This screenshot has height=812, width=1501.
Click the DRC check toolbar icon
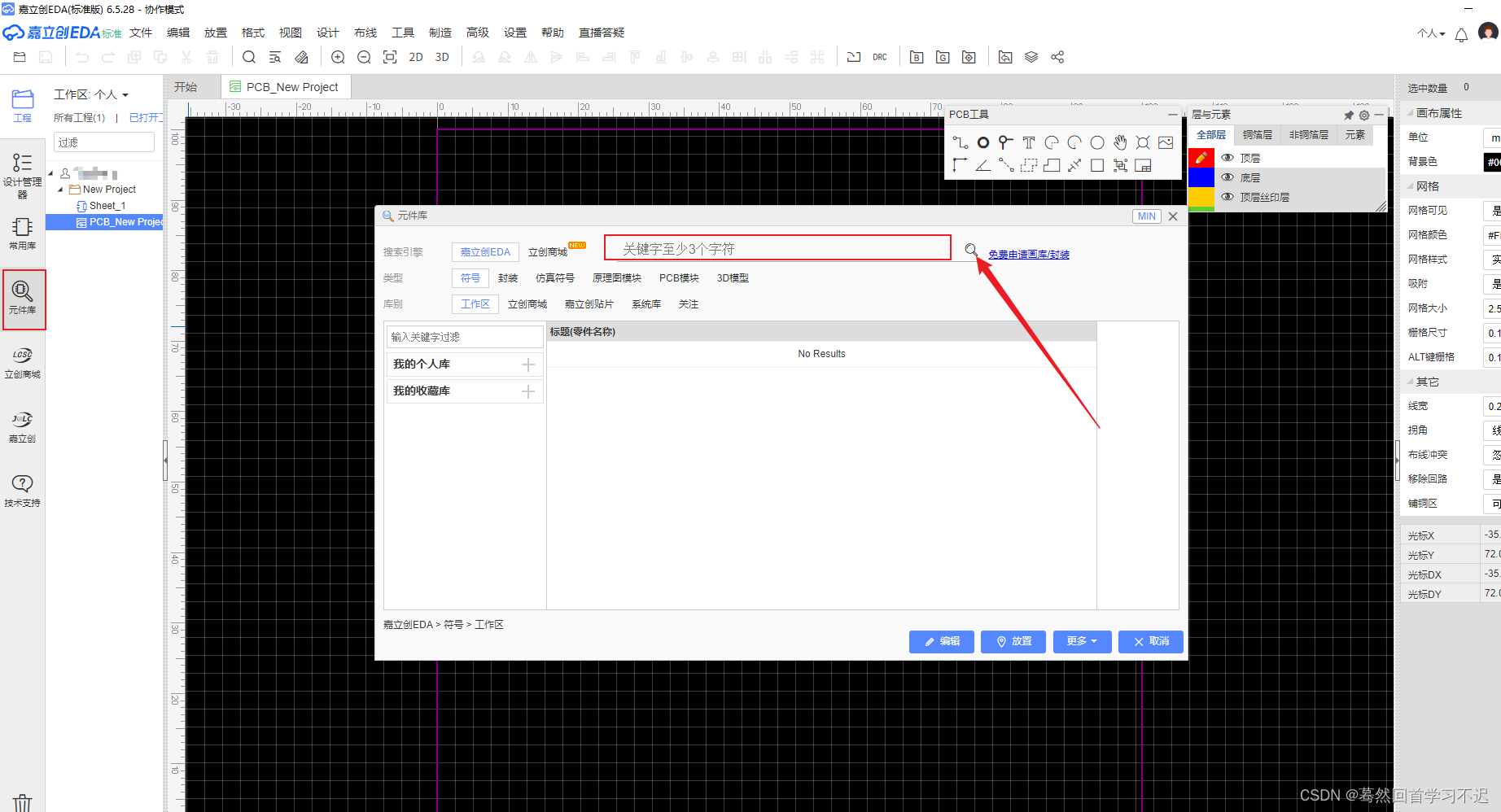pos(880,57)
